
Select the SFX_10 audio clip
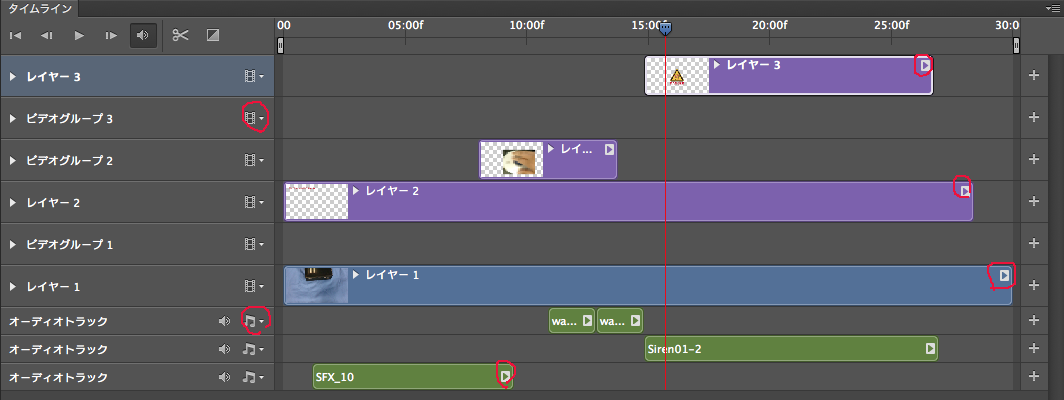[400, 376]
